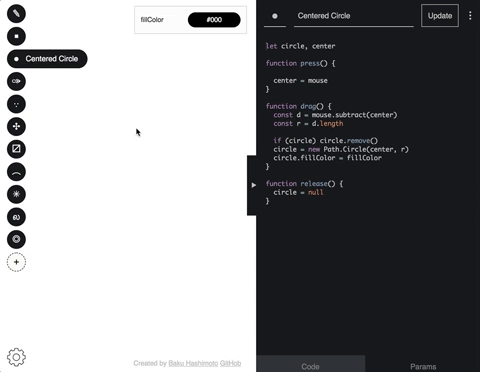Select the diagonal-square tool icon
Image resolution: width=480 pixels, height=372 pixels.
coord(16,149)
